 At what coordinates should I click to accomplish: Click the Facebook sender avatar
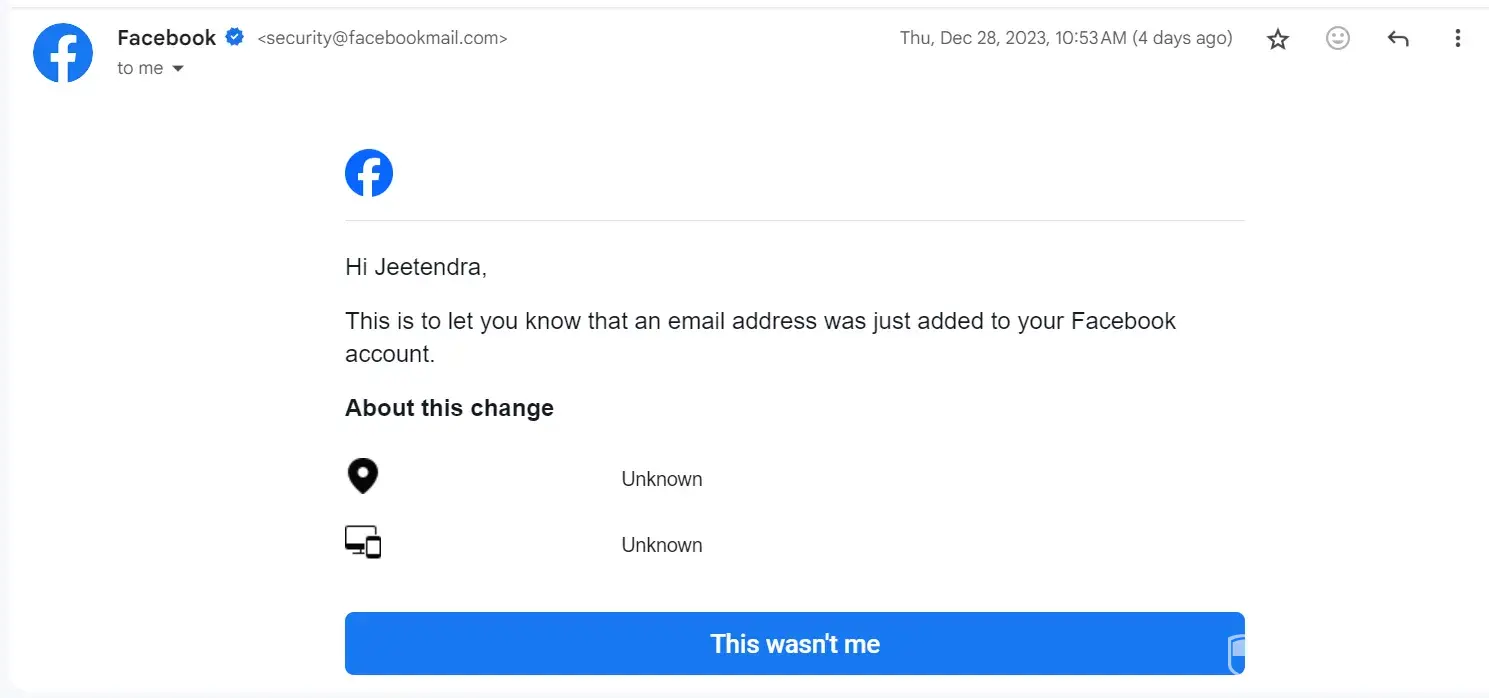[63, 52]
